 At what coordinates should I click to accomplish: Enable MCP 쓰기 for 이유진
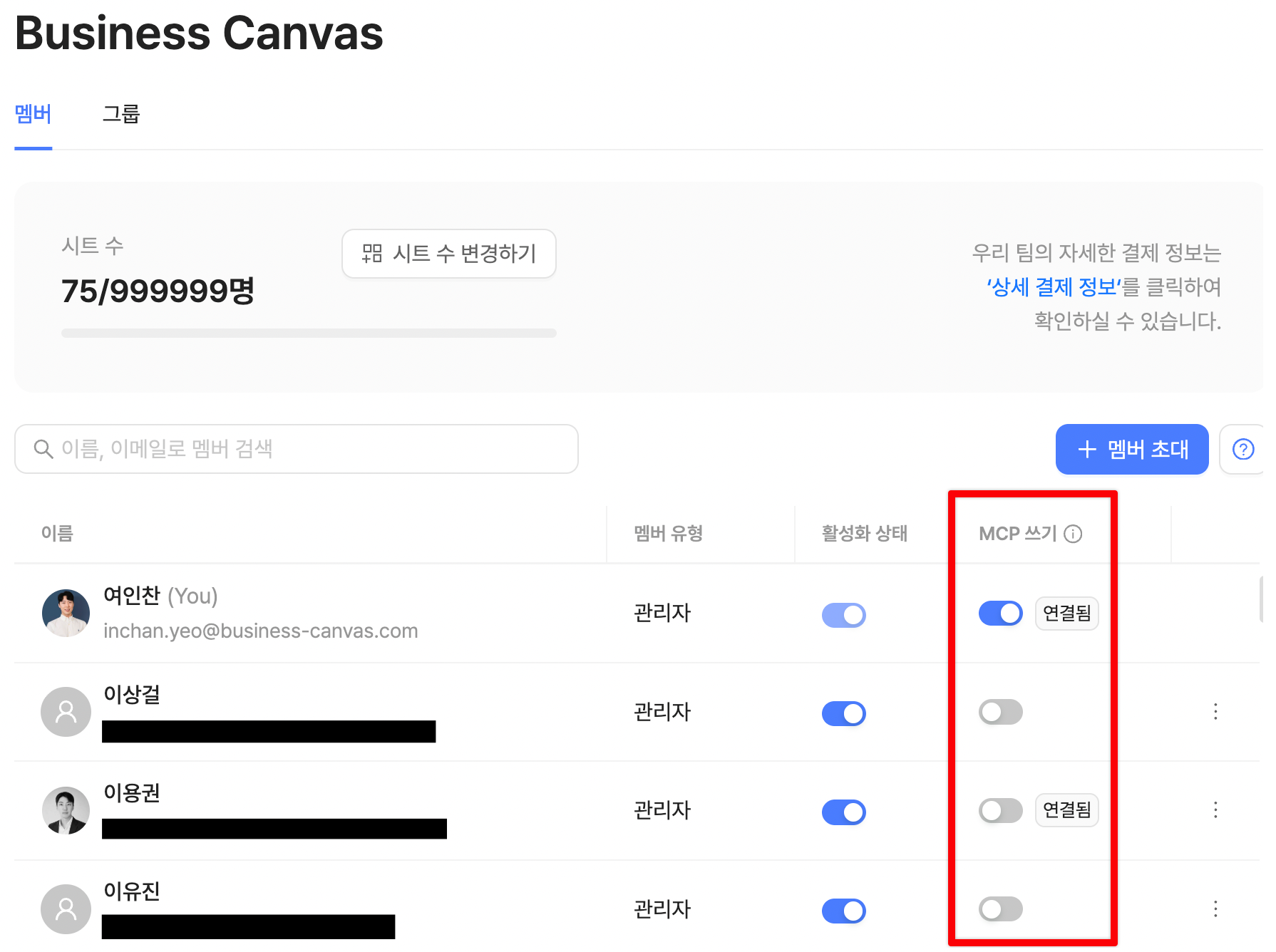point(1000,909)
